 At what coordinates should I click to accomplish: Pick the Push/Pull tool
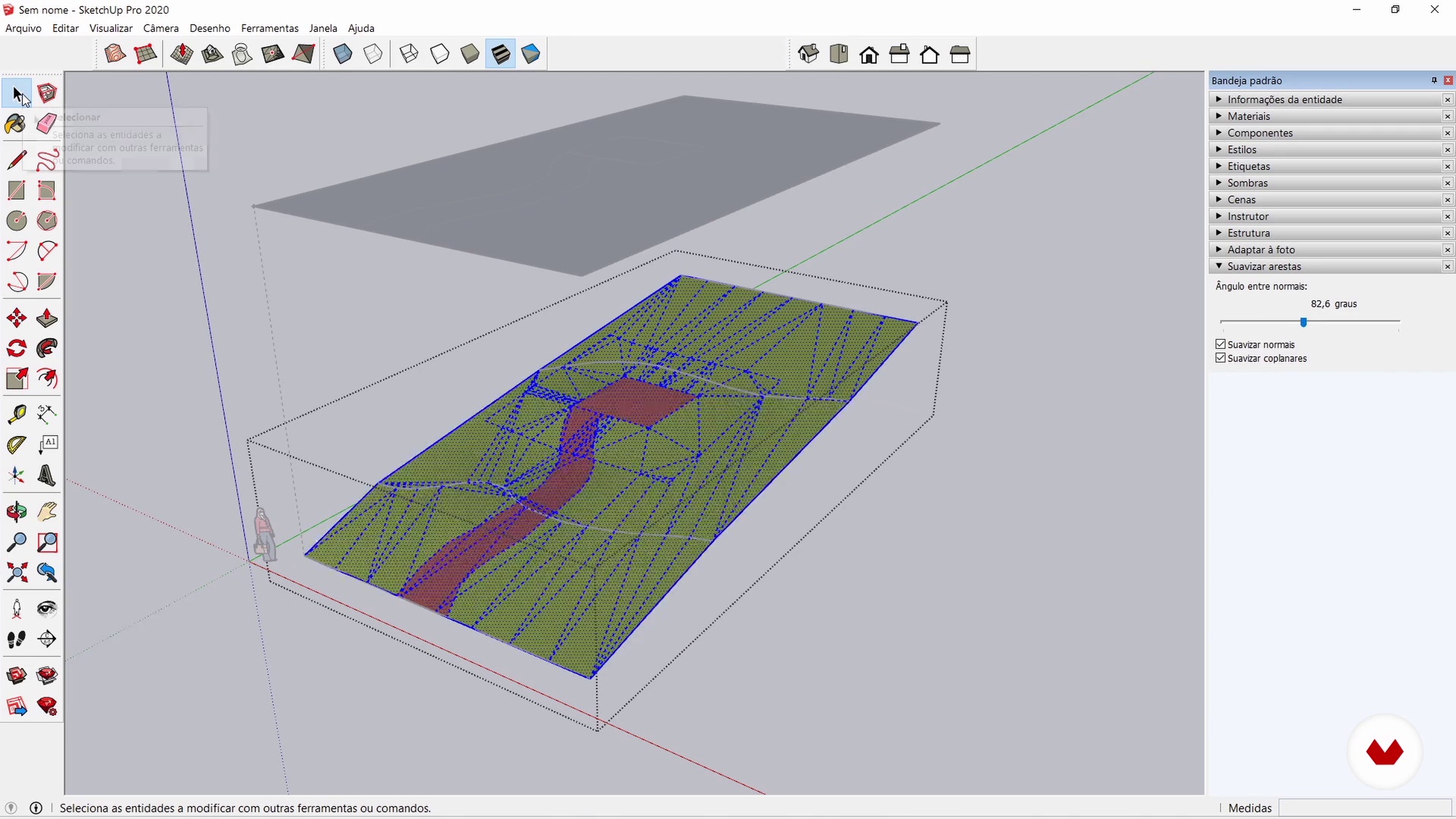tap(47, 318)
